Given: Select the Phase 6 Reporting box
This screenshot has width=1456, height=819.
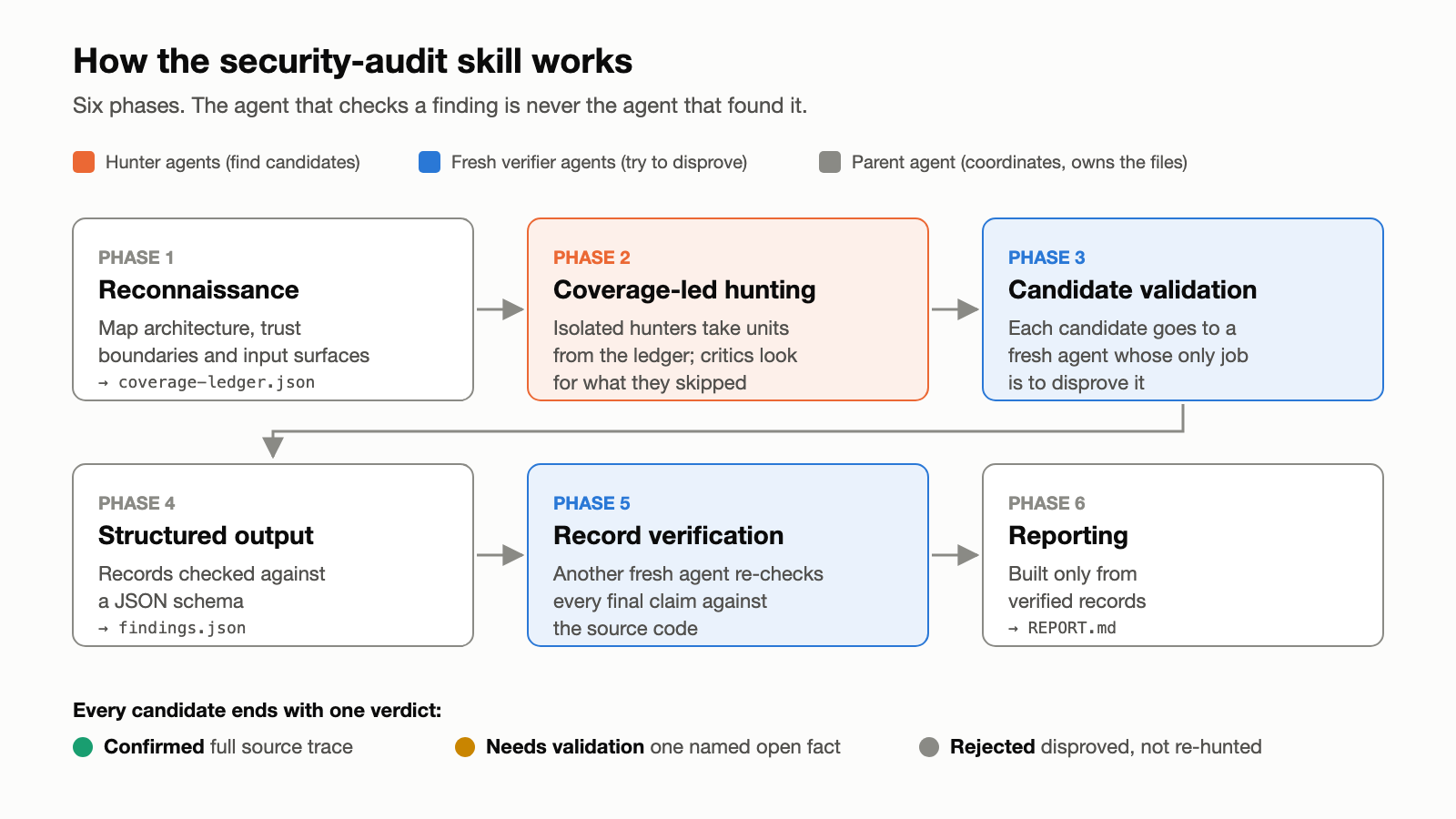Looking at the screenshot, I should [1183, 555].
